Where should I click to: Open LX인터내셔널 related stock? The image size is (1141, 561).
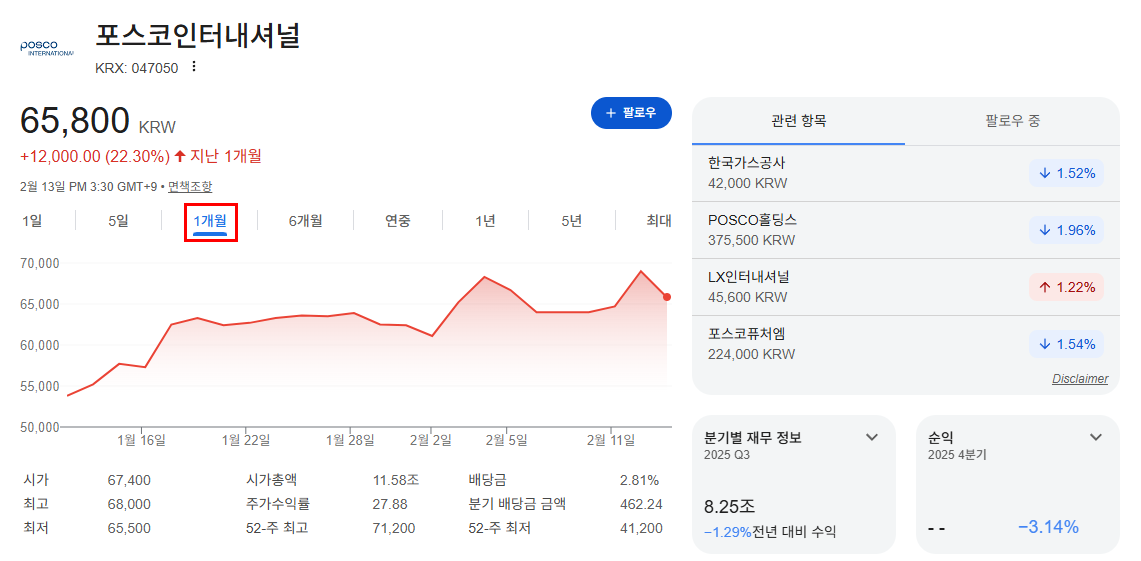905,287
